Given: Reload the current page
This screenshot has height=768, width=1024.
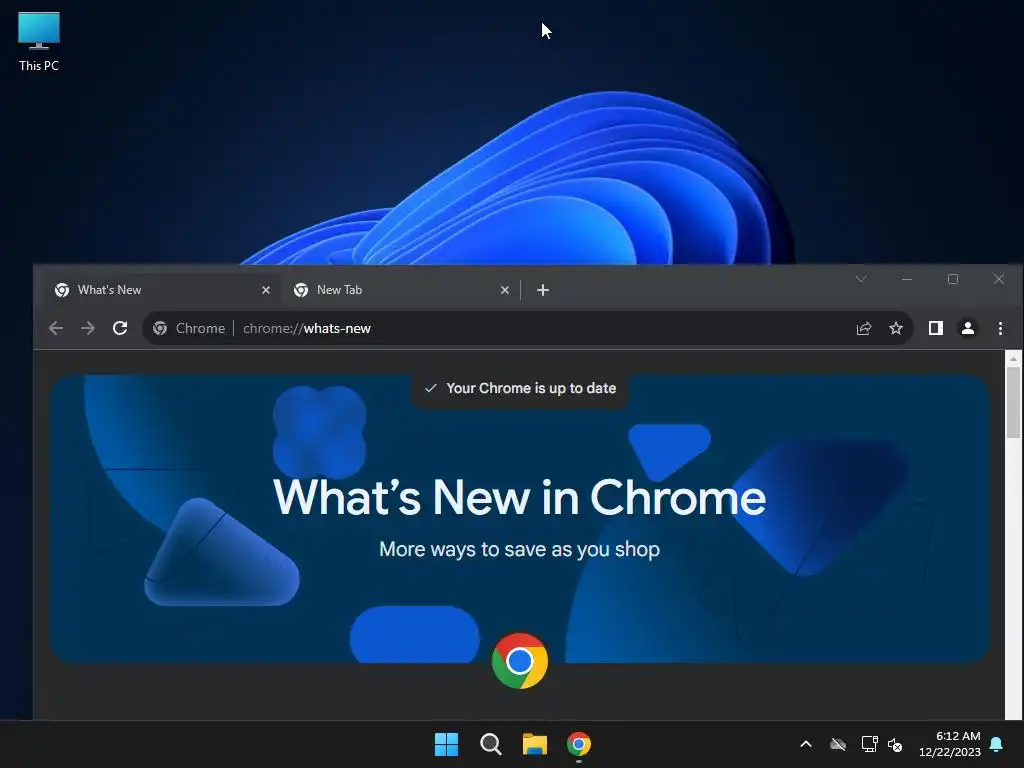Looking at the screenshot, I should click(x=120, y=328).
